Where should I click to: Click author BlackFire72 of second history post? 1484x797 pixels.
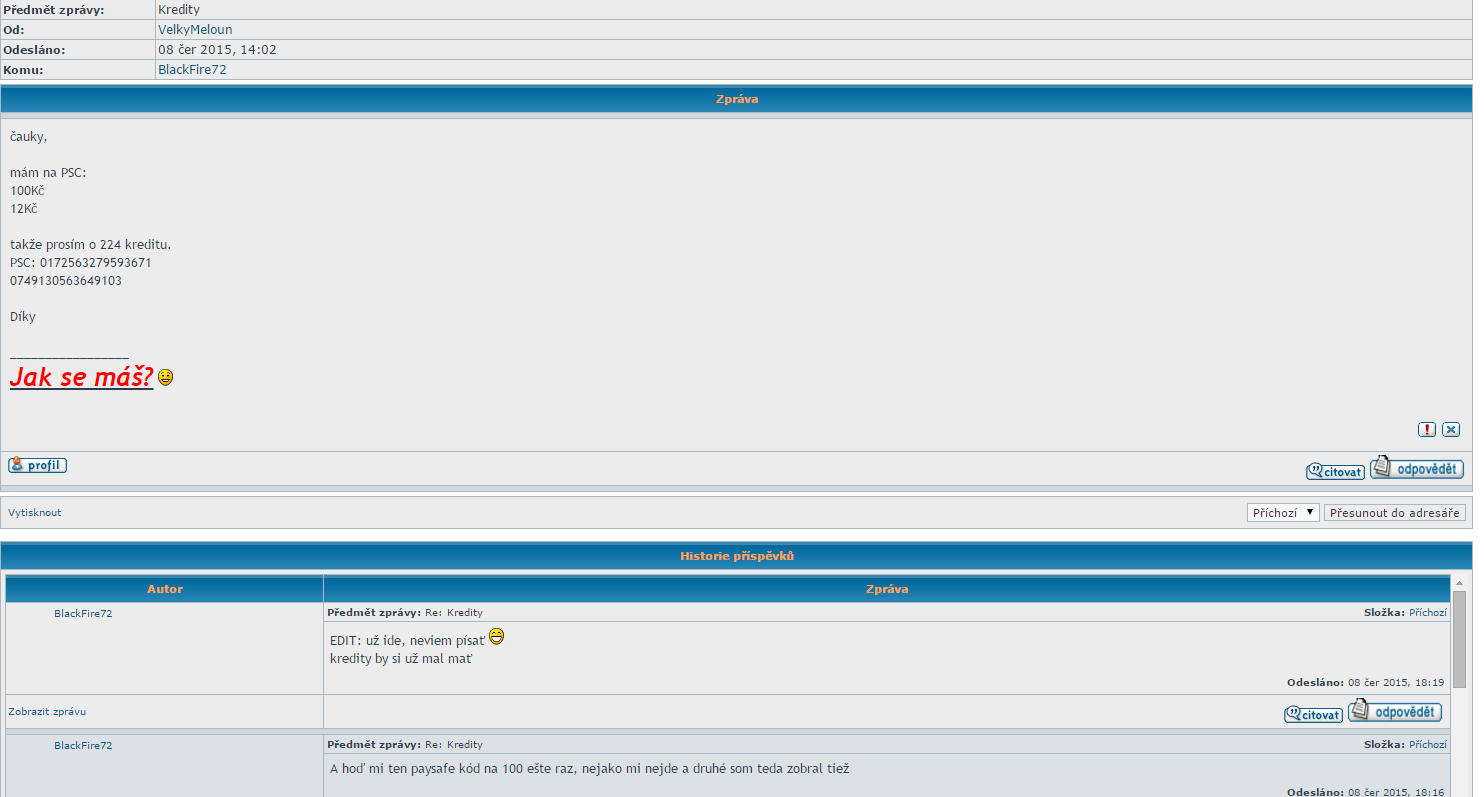tap(83, 745)
